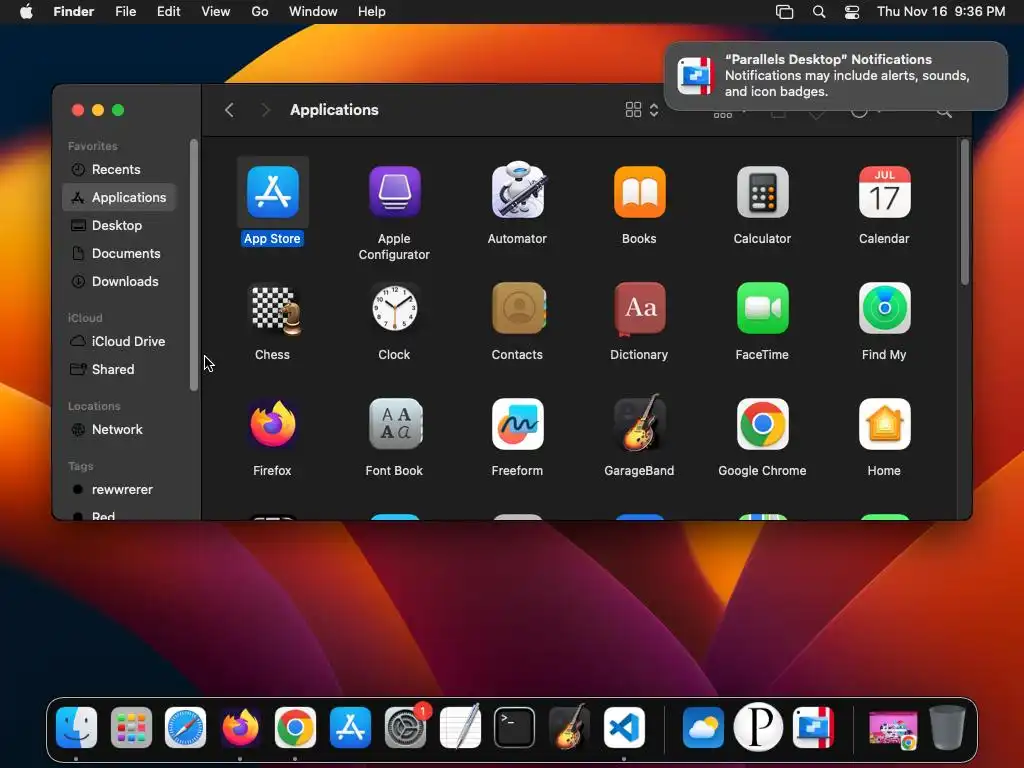
Task: Select the FaceTime app icon
Action: (x=762, y=308)
